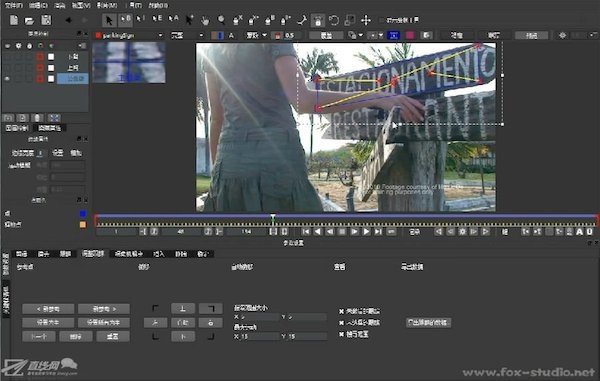Select the magnifier zoom tool

coord(221,20)
